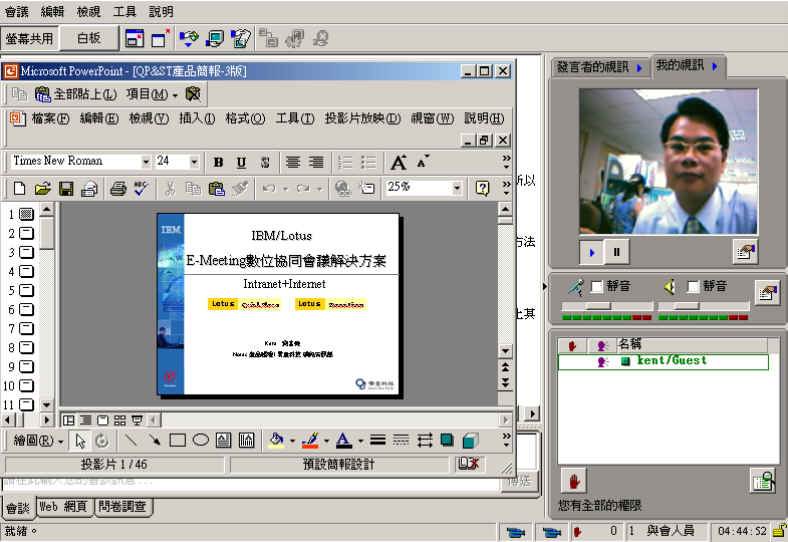Image resolution: width=788 pixels, height=542 pixels.
Task: Open the 繪圖 drawing menu dropdown
Action: [x=39, y=441]
